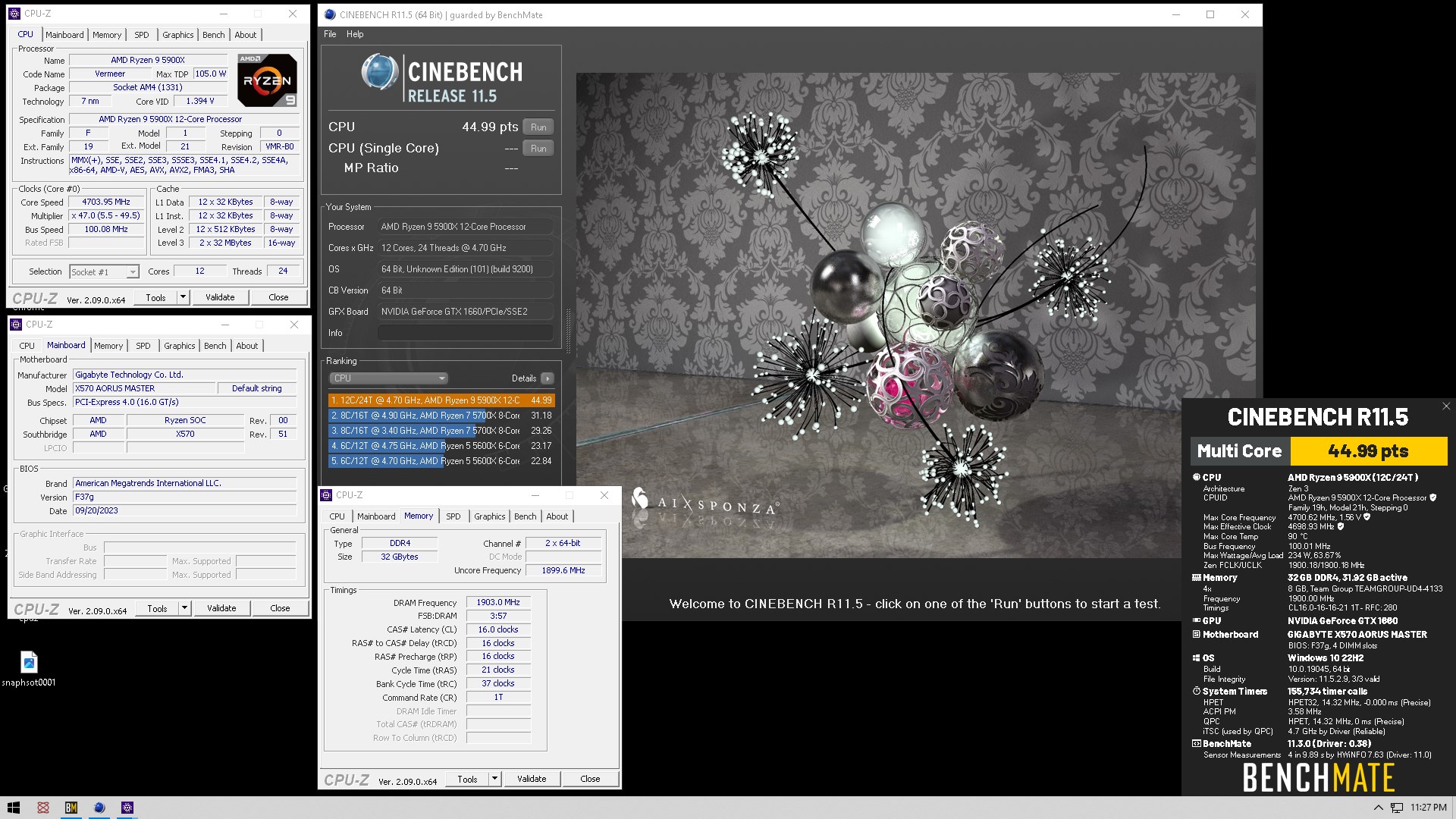1456x819 pixels.
Task: Click the rendered Cinebench scene image
Action: coord(915,315)
